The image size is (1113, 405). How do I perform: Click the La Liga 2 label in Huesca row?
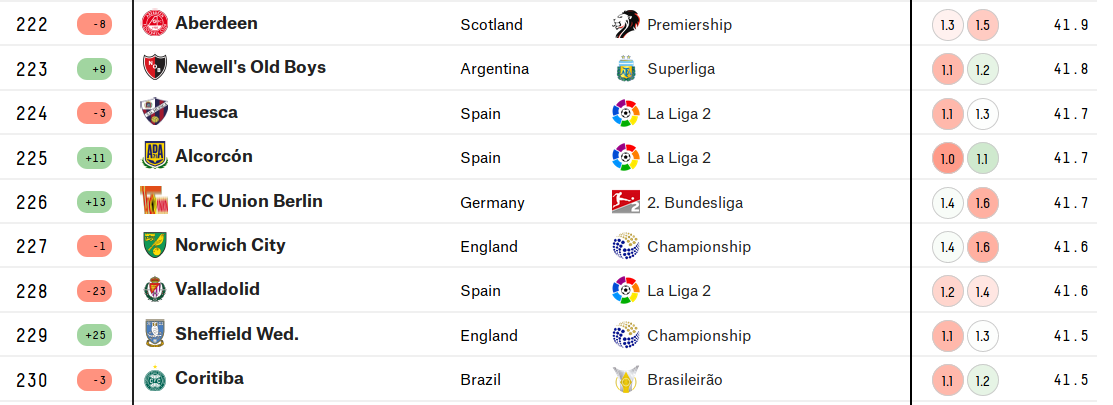679,113
